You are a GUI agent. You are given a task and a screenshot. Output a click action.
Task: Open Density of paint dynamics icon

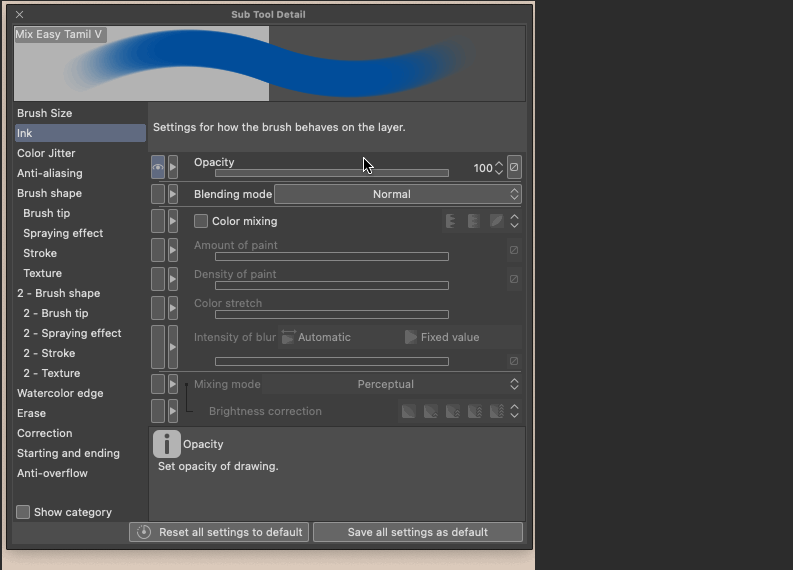(514, 279)
